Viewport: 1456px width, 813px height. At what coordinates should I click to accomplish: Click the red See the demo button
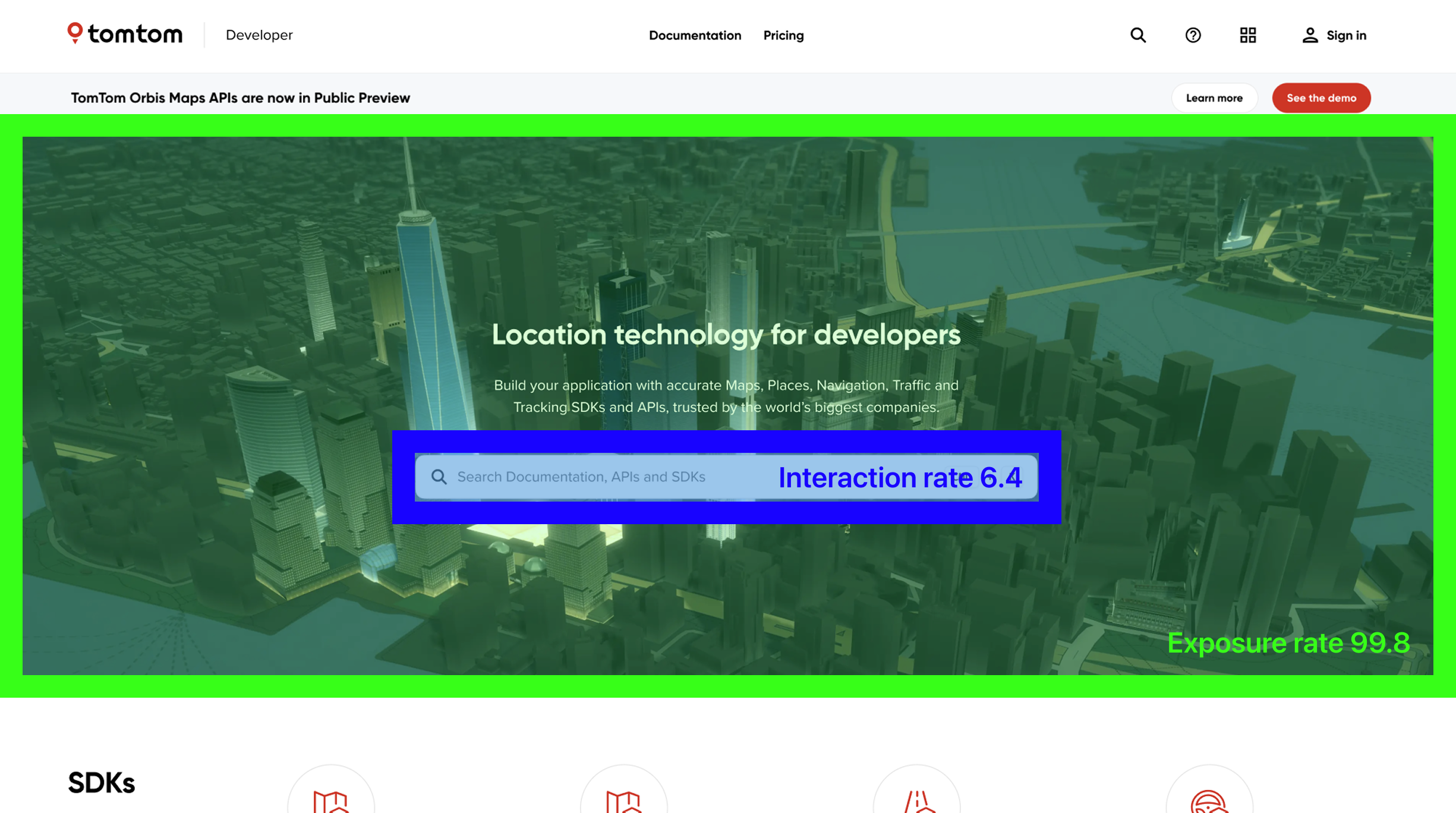[x=1321, y=97]
